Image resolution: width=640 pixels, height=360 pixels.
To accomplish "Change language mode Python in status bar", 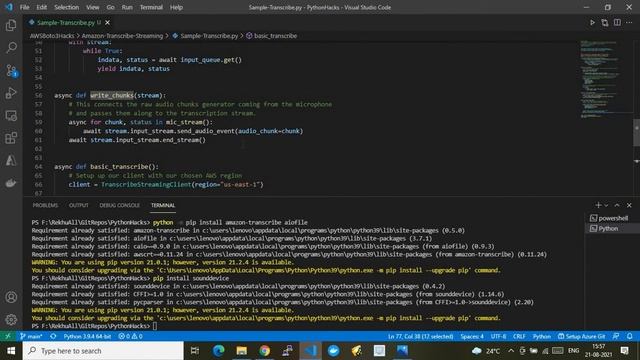I will tap(542, 336).
